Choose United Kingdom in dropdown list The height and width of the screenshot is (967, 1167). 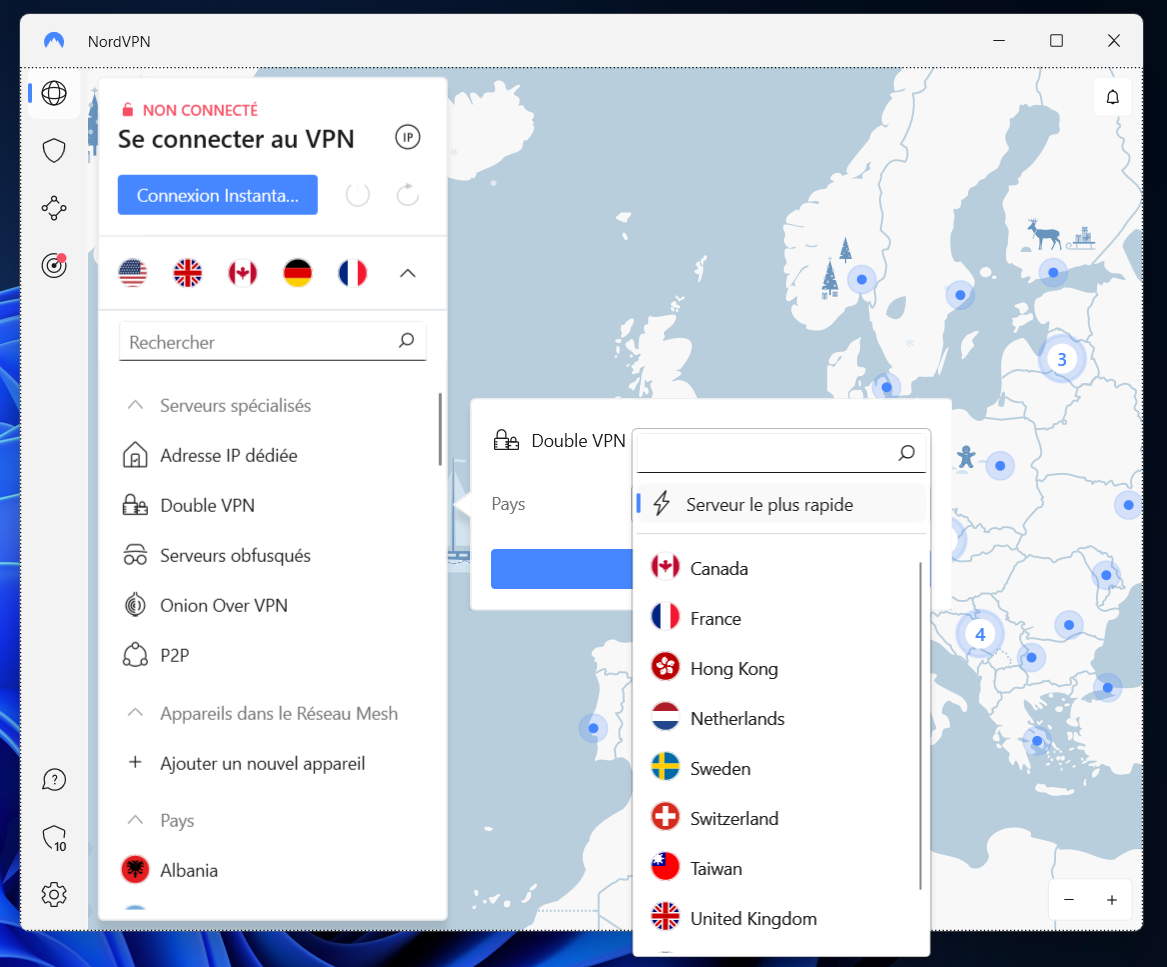pyautogui.click(x=781, y=917)
